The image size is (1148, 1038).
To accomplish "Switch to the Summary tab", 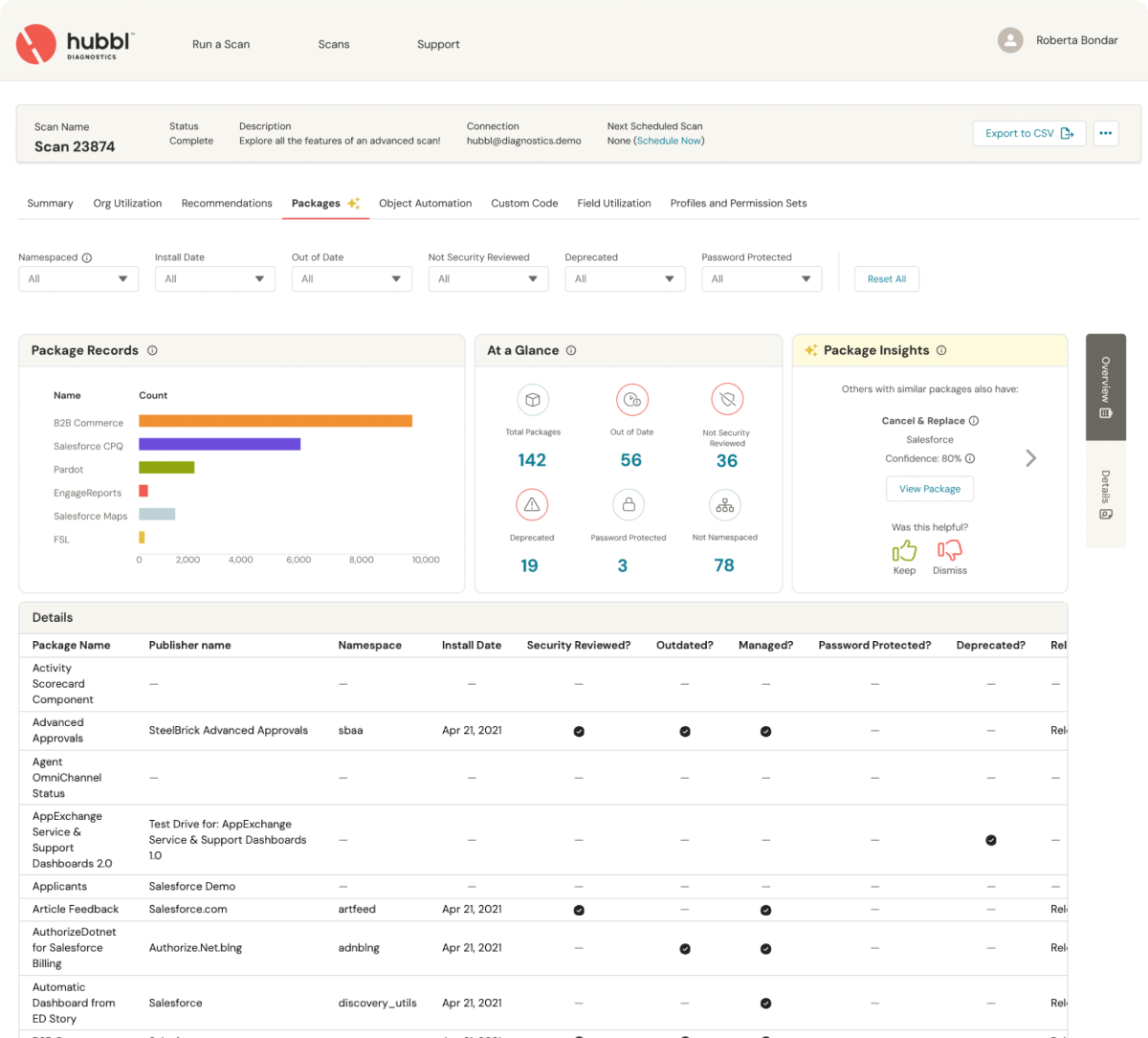I will (50, 203).
